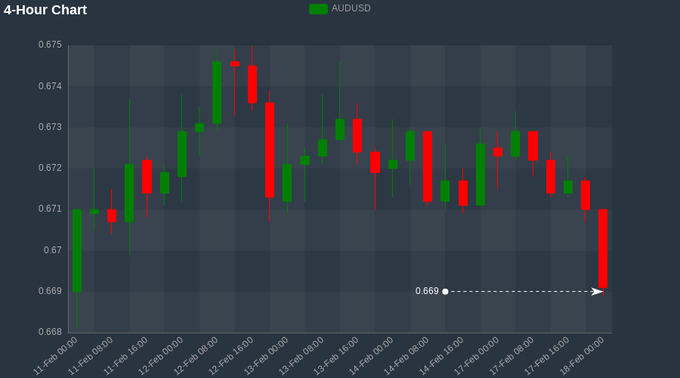Click the 0.668 y-axis label
This screenshot has height=378, width=680.
pos(50,332)
